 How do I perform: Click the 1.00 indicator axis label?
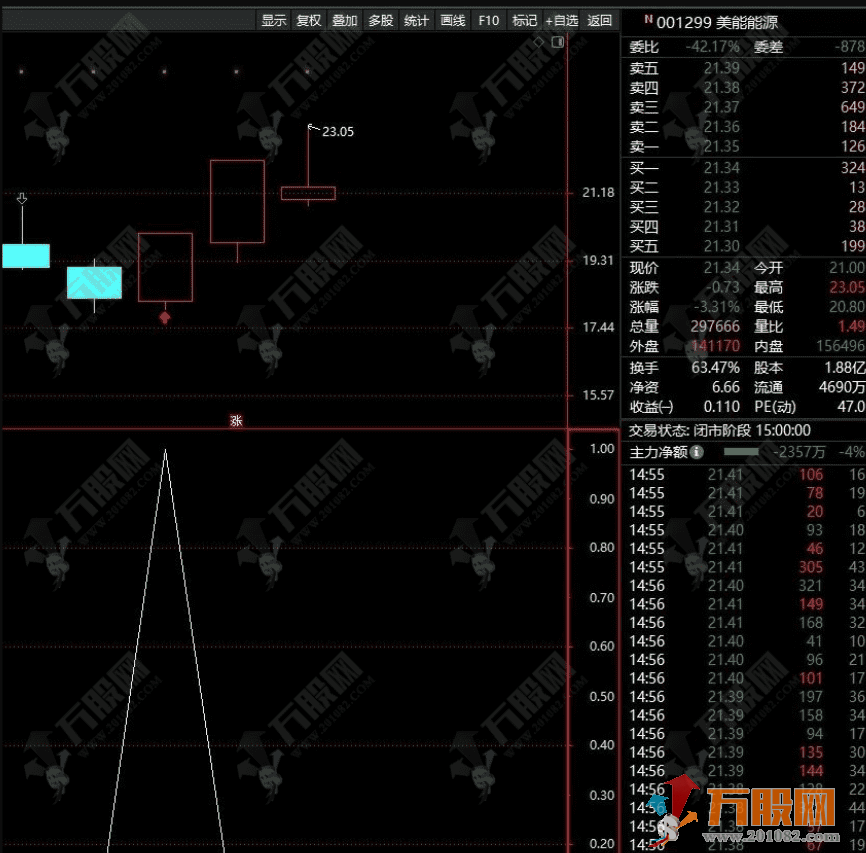tap(602, 448)
